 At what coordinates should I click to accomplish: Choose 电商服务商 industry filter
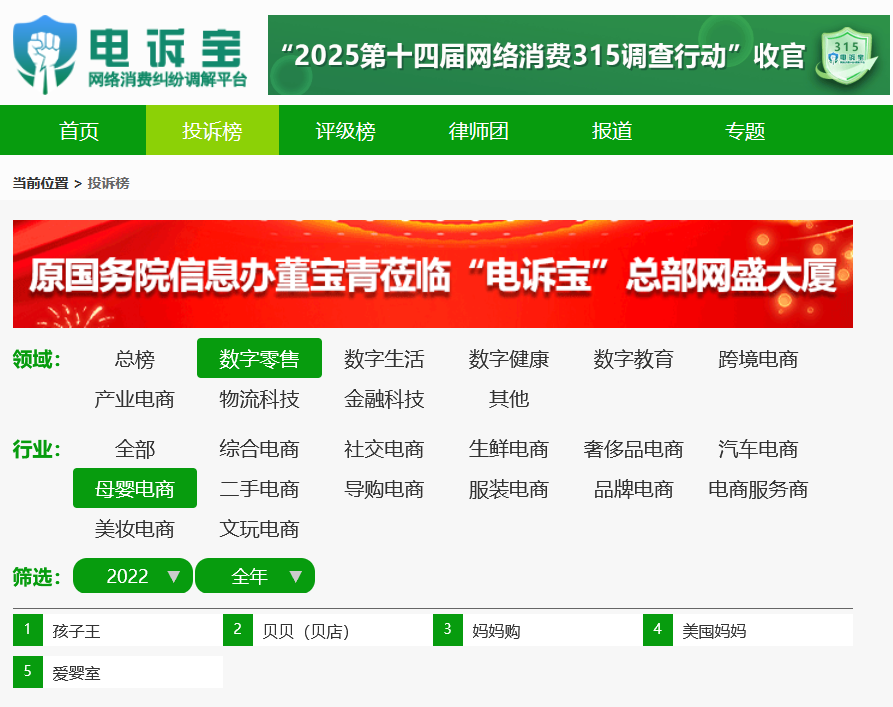click(758, 489)
